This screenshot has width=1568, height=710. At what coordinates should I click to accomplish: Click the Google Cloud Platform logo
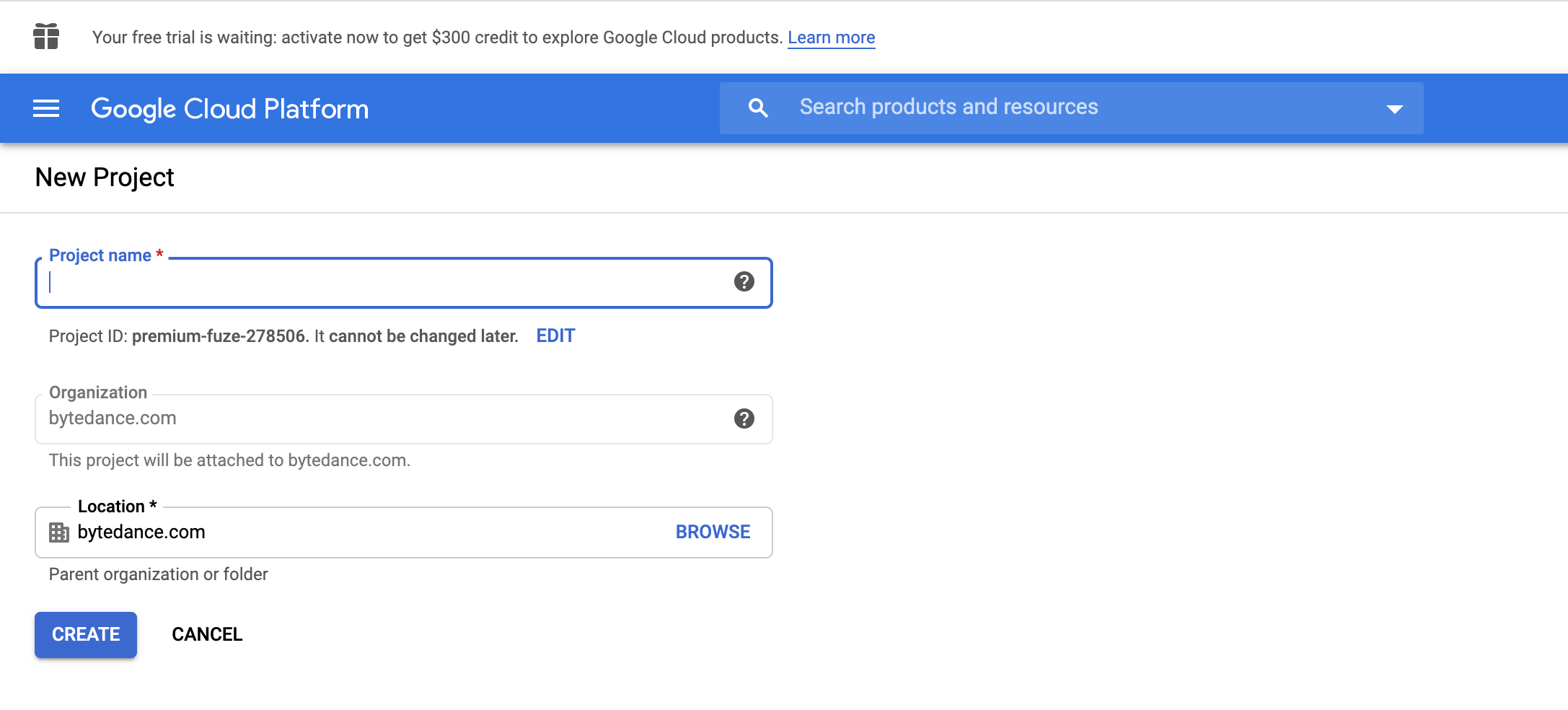(x=229, y=109)
